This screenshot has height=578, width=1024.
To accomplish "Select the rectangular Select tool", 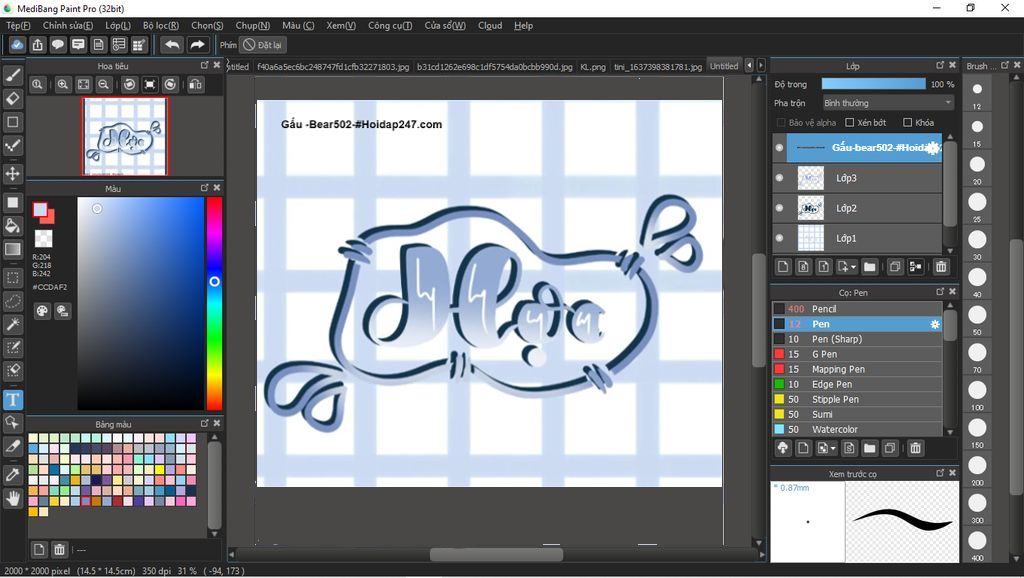I will coord(12,278).
